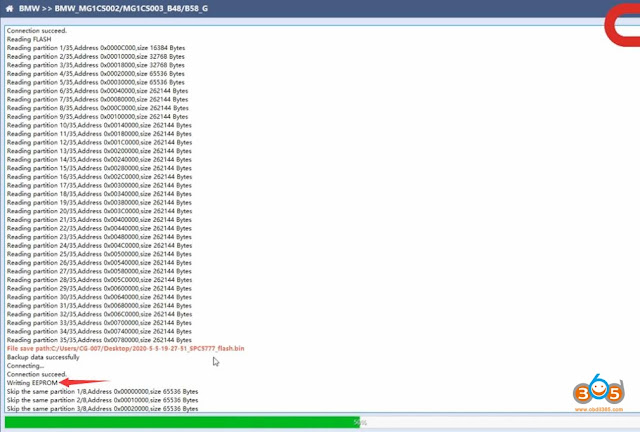This screenshot has width=640, height=432.
Task: Click the green progress bar
Action: [182, 422]
